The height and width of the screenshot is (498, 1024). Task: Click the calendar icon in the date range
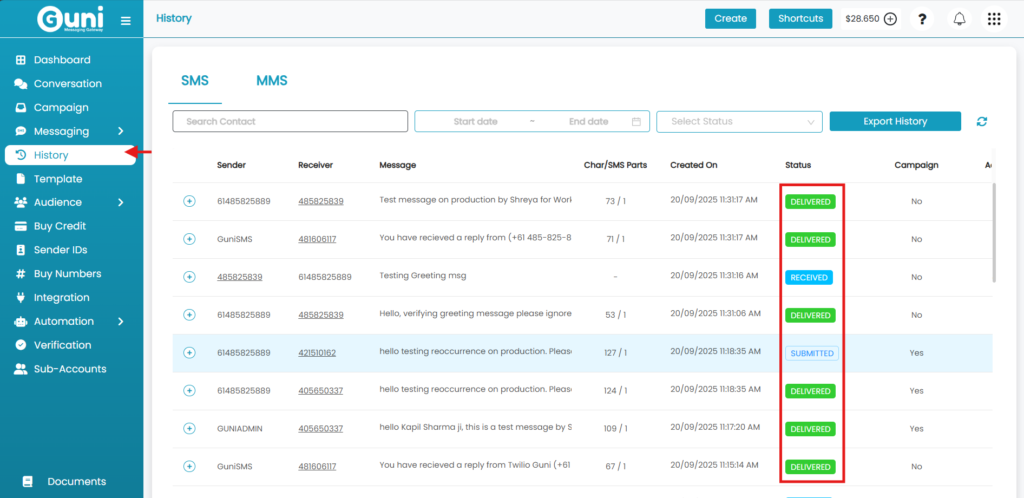point(636,122)
